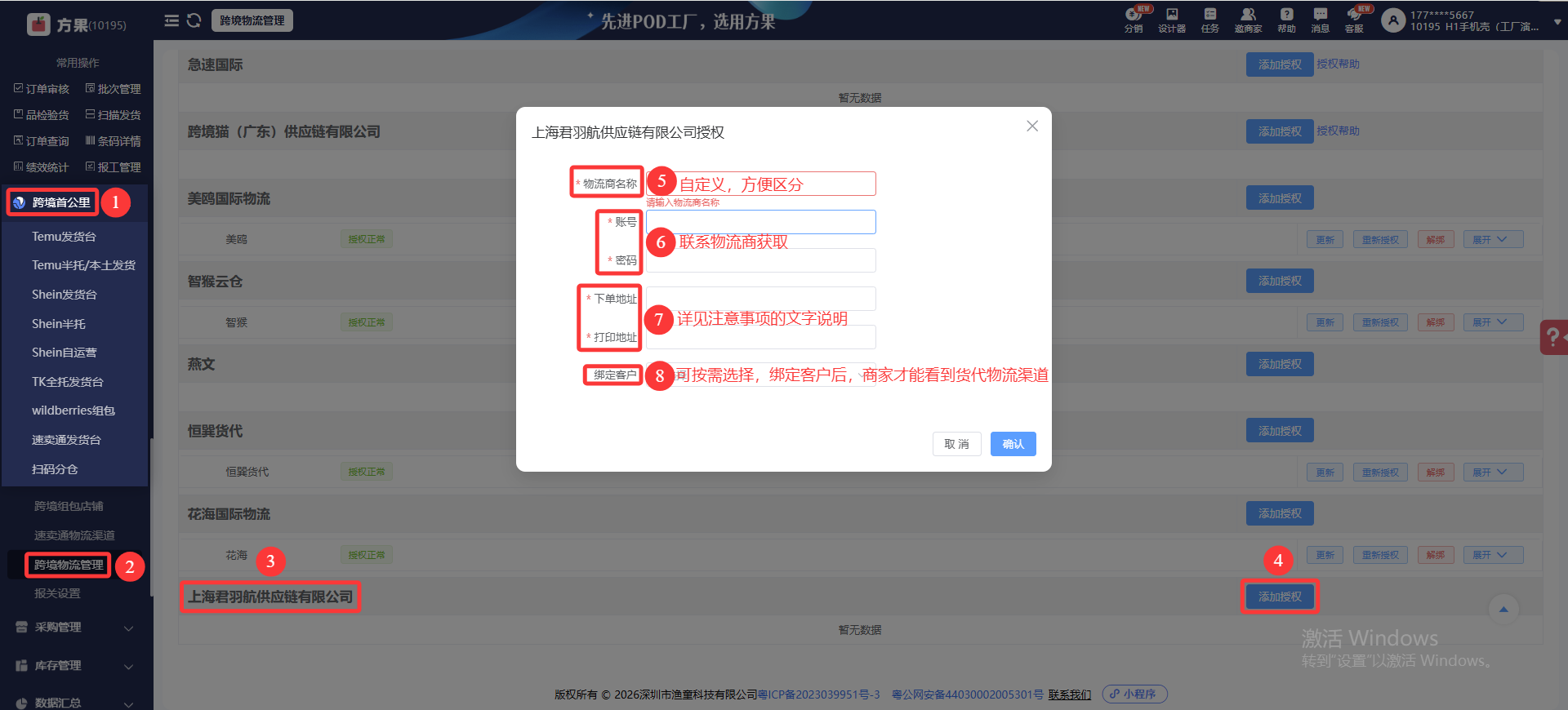Open the 分销 icon in the header

point(1134,20)
